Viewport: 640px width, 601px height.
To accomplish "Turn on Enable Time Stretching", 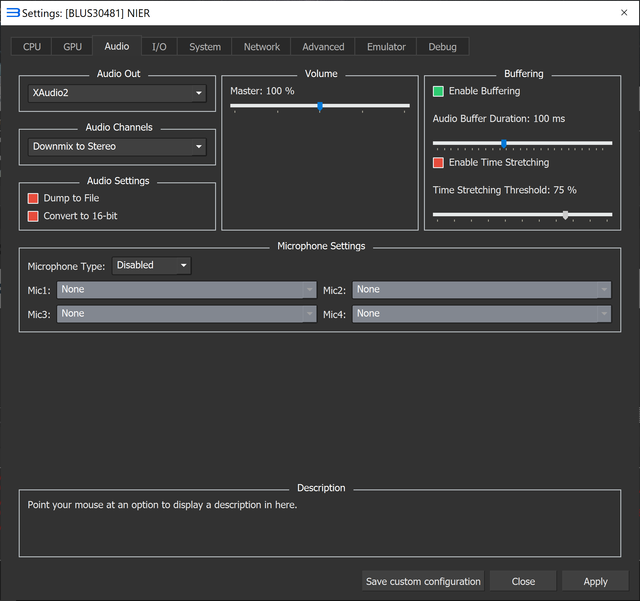I will tap(438, 162).
